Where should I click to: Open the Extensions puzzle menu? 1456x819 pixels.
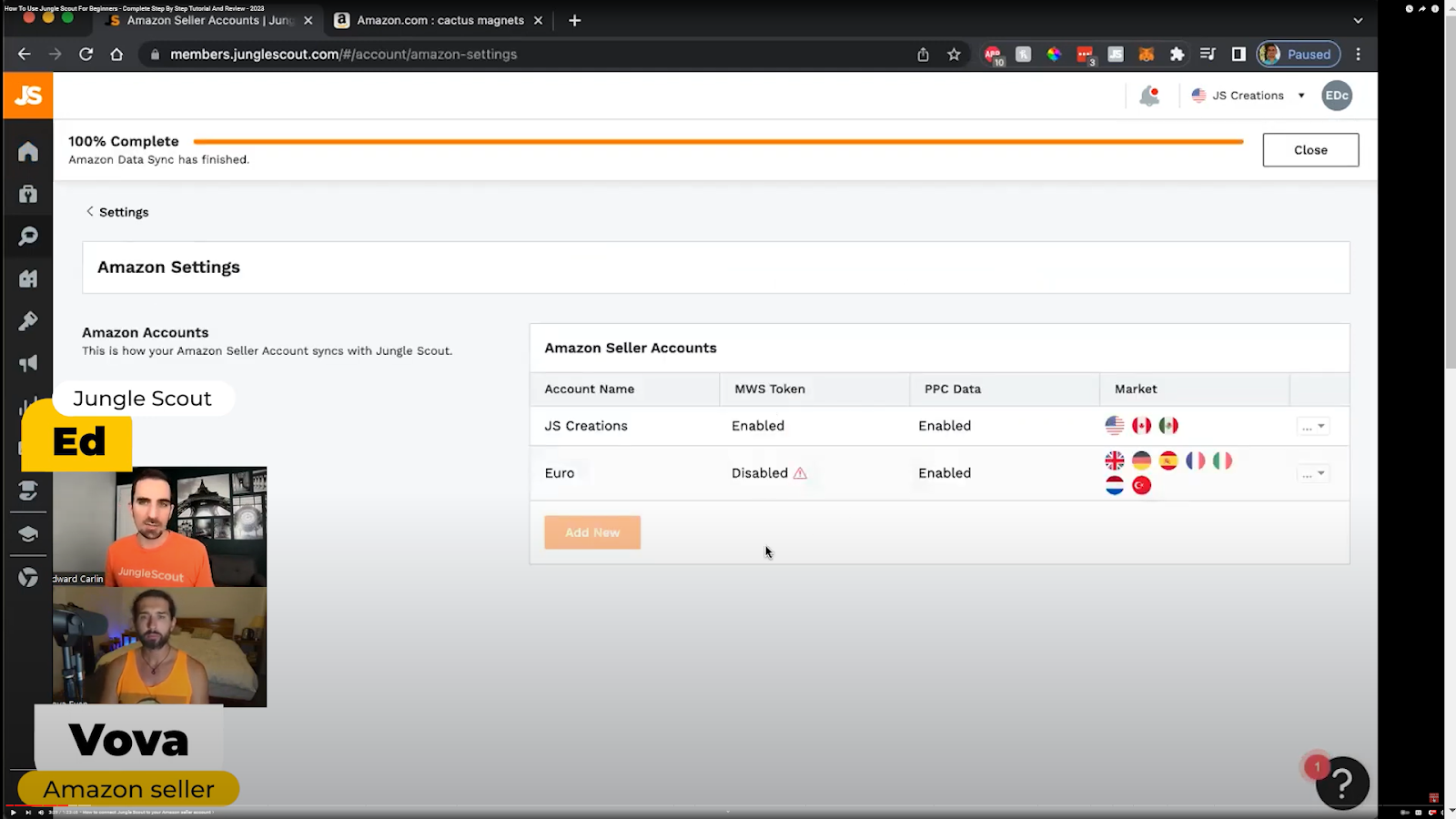(1177, 55)
